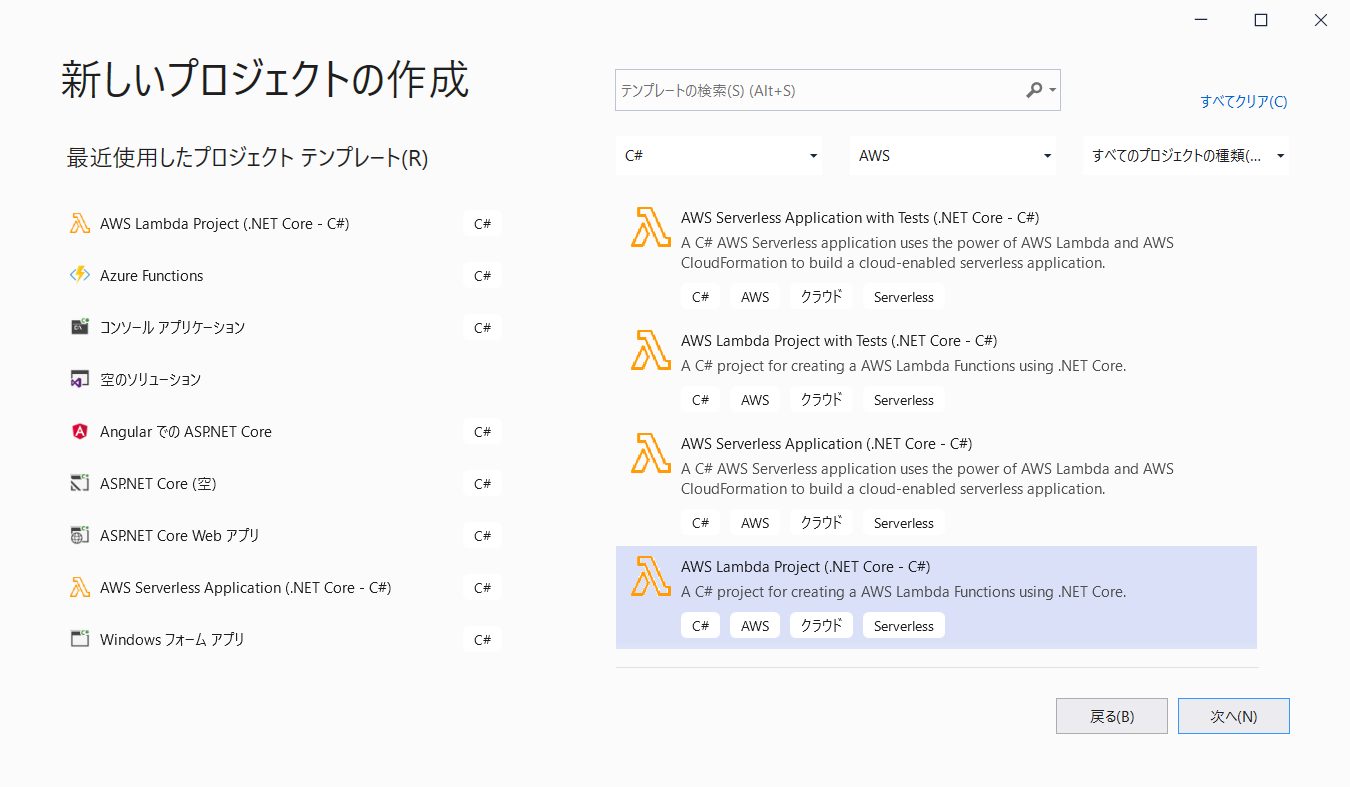Click the すべてクリア(C) link
This screenshot has height=787, width=1350.
pyautogui.click(x=1244, y=101)
